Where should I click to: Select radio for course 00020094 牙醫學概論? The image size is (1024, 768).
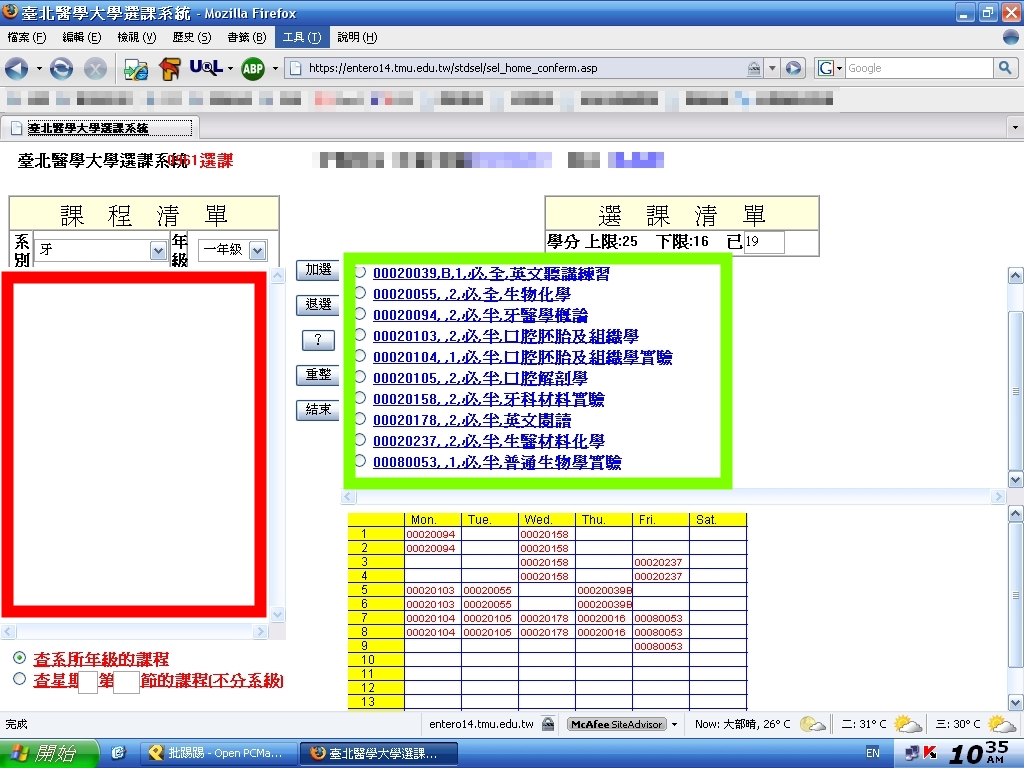pyautogui.click(x=360, y=314)
